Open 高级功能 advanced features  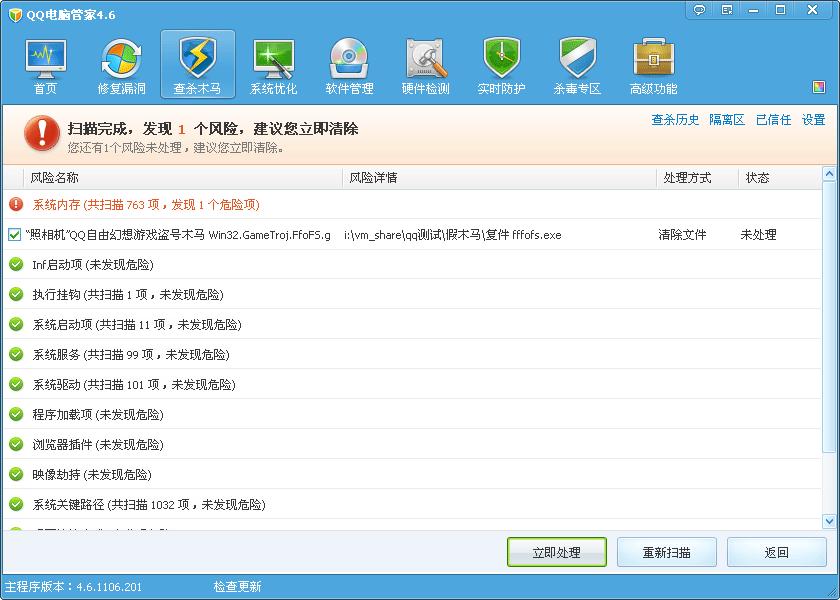[654, 62]
